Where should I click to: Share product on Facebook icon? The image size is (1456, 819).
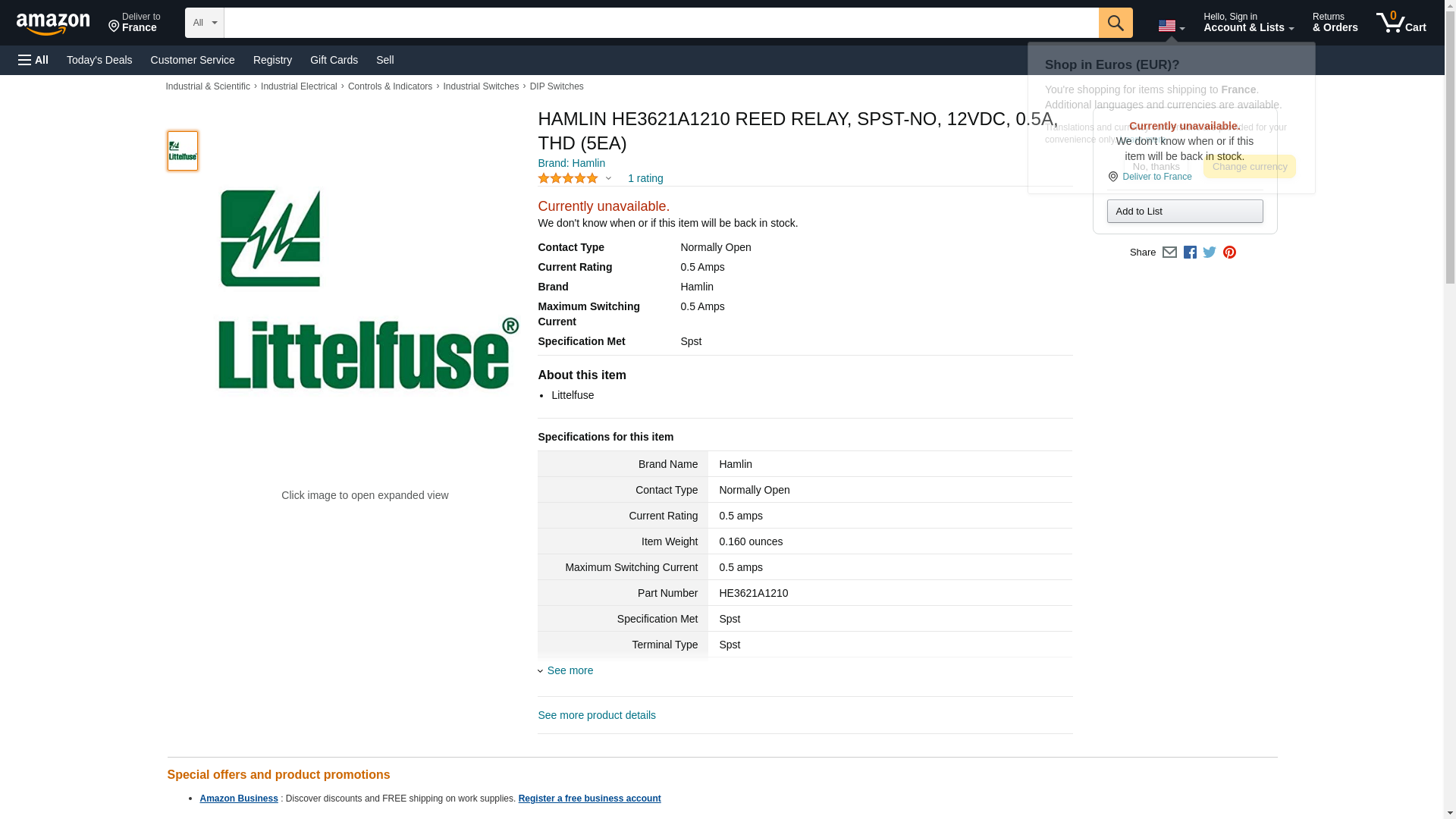(x=1190, y=253)
